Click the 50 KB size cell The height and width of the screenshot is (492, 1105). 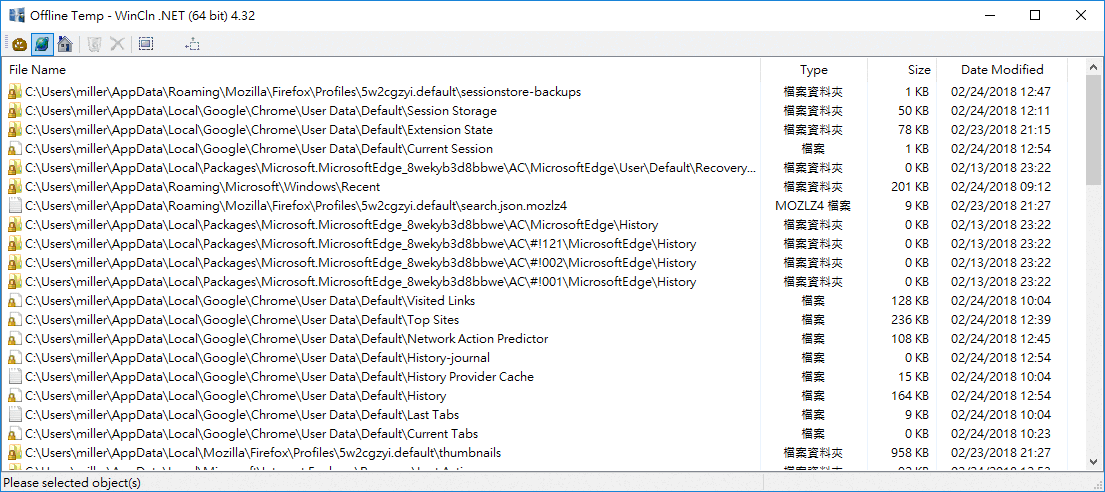(914, 111)
